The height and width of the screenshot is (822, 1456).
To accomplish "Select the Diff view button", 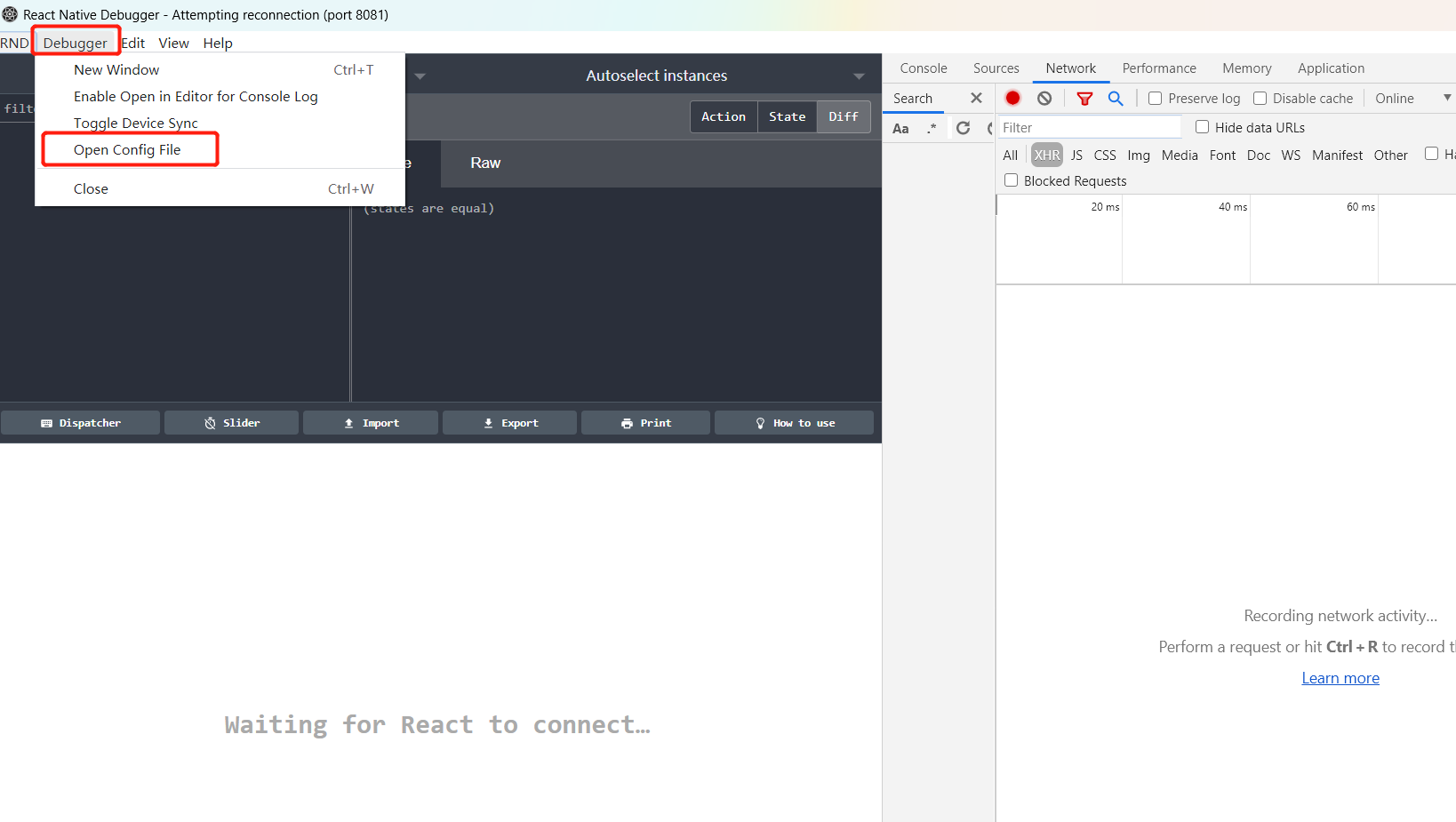I will click(844, 116).
